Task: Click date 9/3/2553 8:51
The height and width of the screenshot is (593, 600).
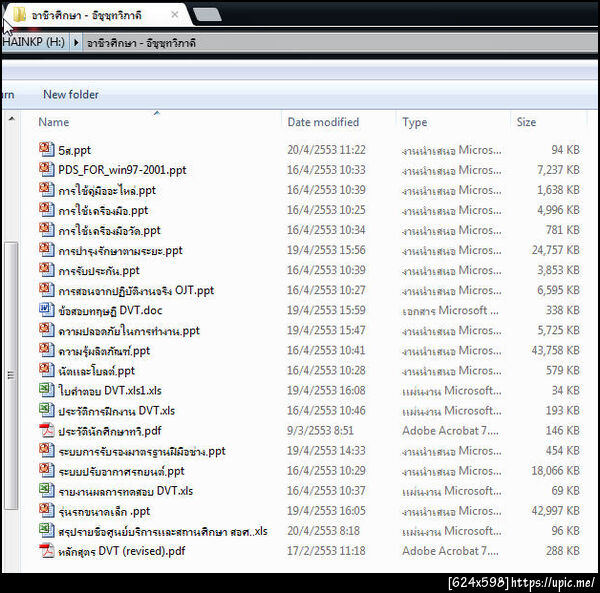Action: (x=320, y=430)
